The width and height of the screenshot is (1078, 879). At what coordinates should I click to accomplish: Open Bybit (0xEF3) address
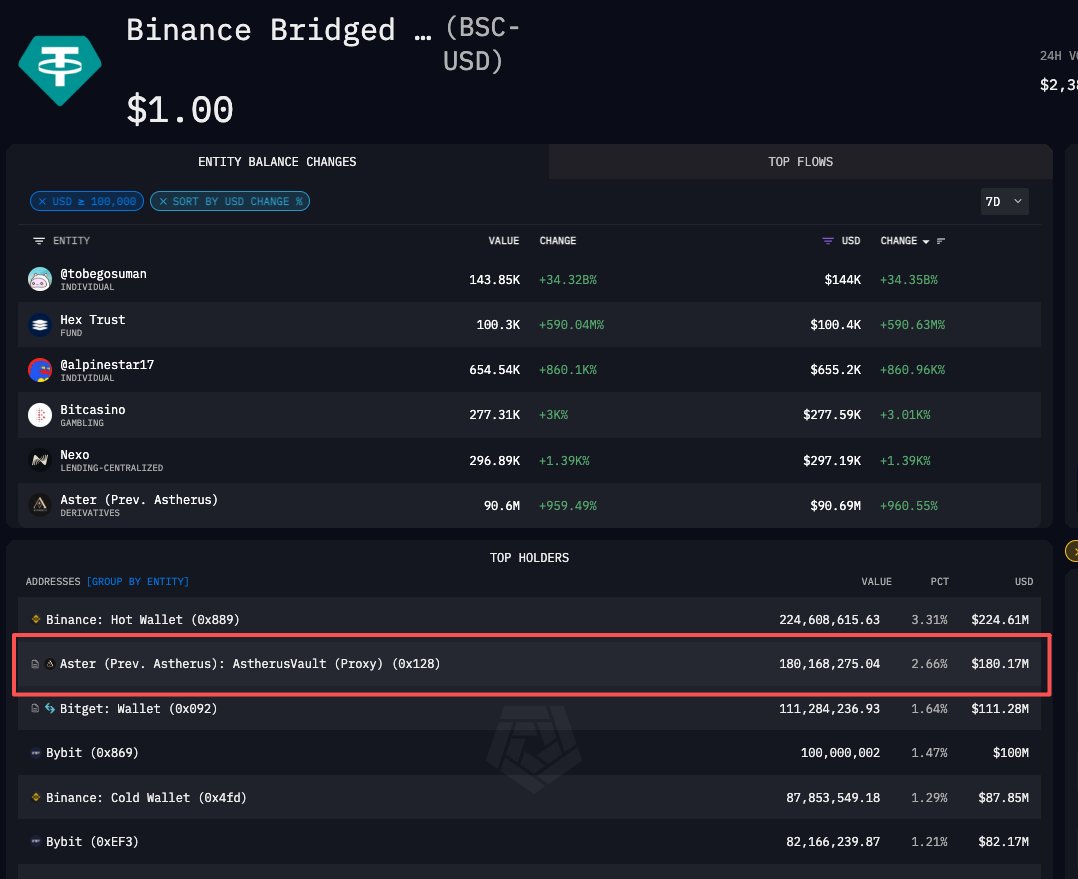92,841
